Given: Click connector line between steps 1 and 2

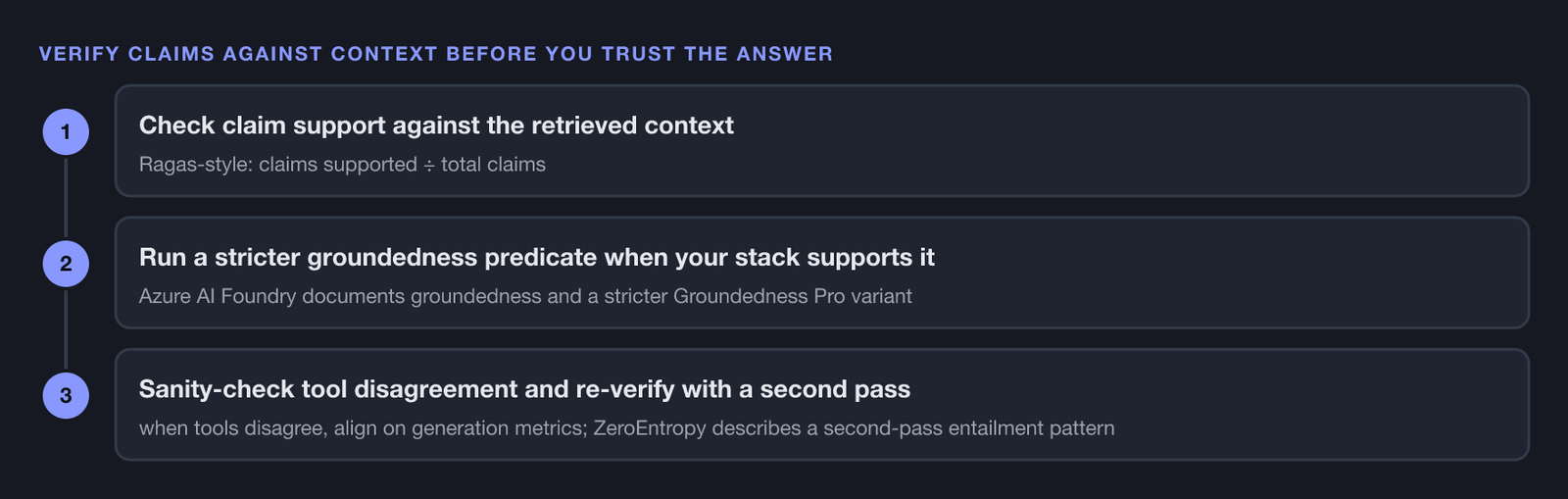Looking at the screenshot, I should pos(66,197).
